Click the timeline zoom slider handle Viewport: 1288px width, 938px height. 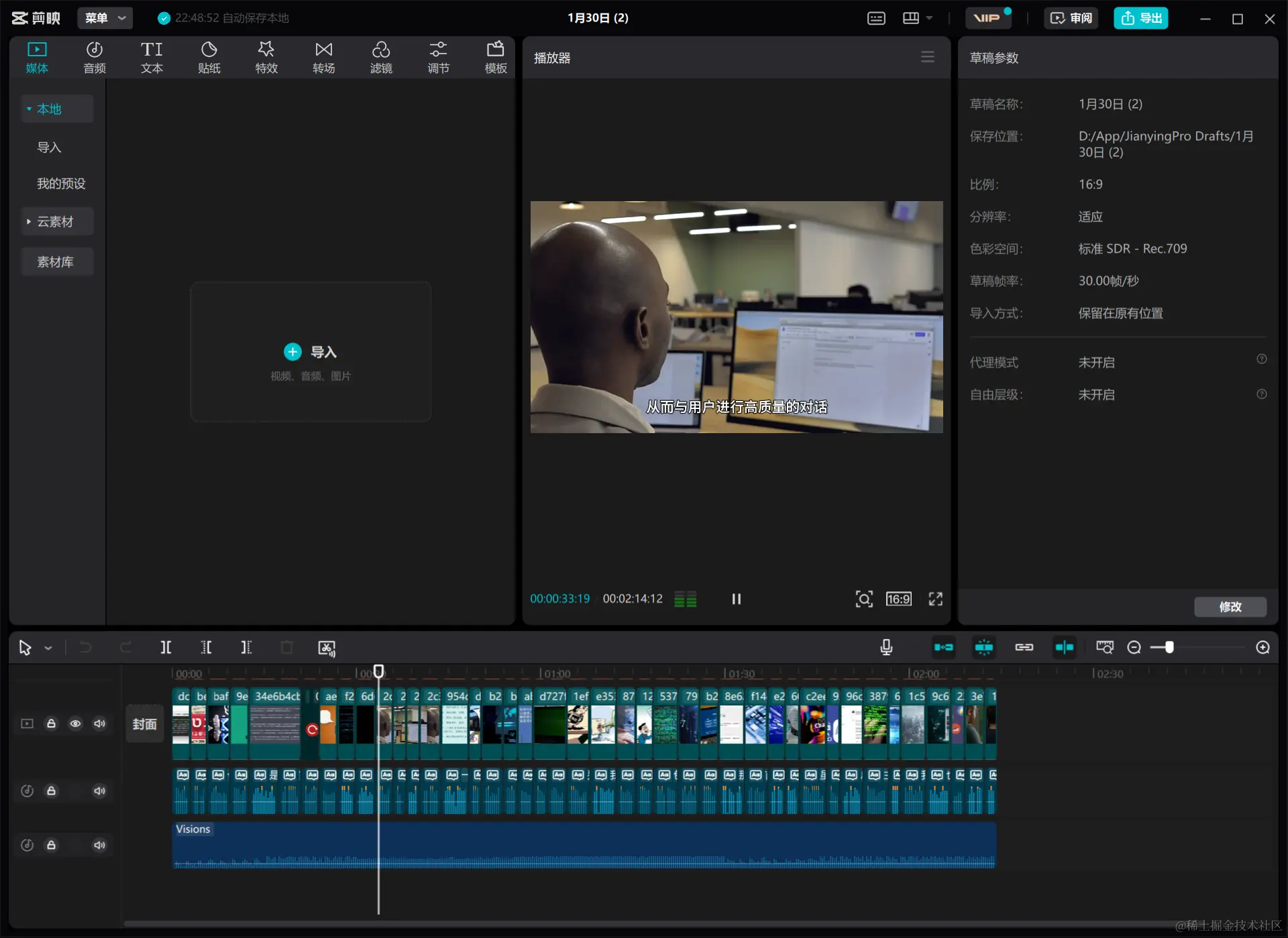[1169, 647]
